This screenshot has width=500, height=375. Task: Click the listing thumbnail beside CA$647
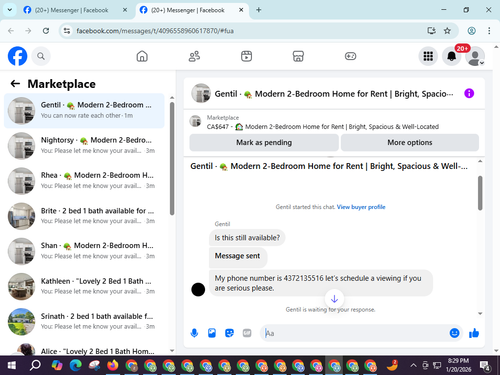click(x=195, y=121)
